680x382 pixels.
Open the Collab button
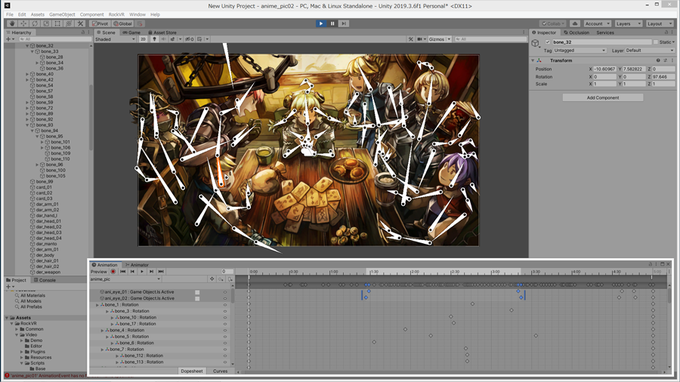(x=552, y=23)
